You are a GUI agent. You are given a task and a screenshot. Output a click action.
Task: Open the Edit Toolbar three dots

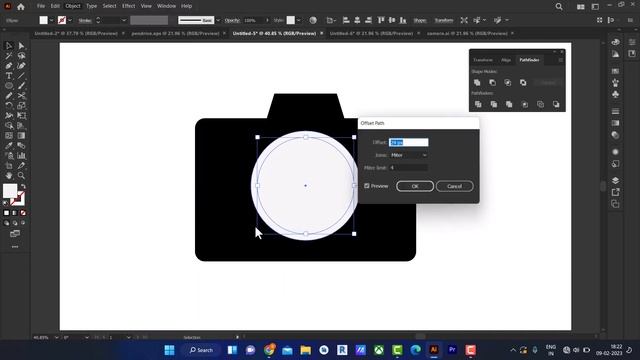pos(15,247)
